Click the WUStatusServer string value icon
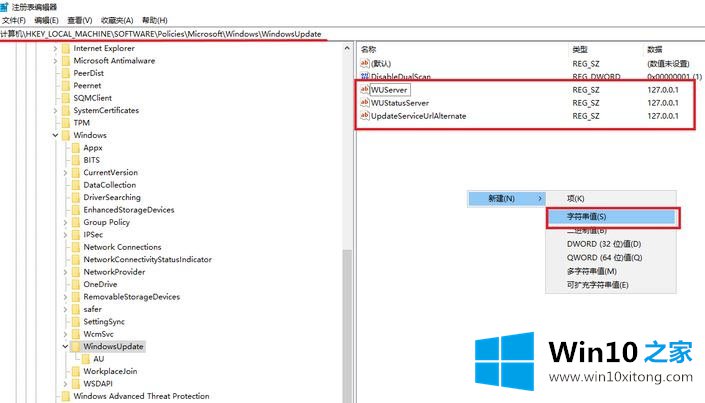The image size is (705, 403). point(364,103)
